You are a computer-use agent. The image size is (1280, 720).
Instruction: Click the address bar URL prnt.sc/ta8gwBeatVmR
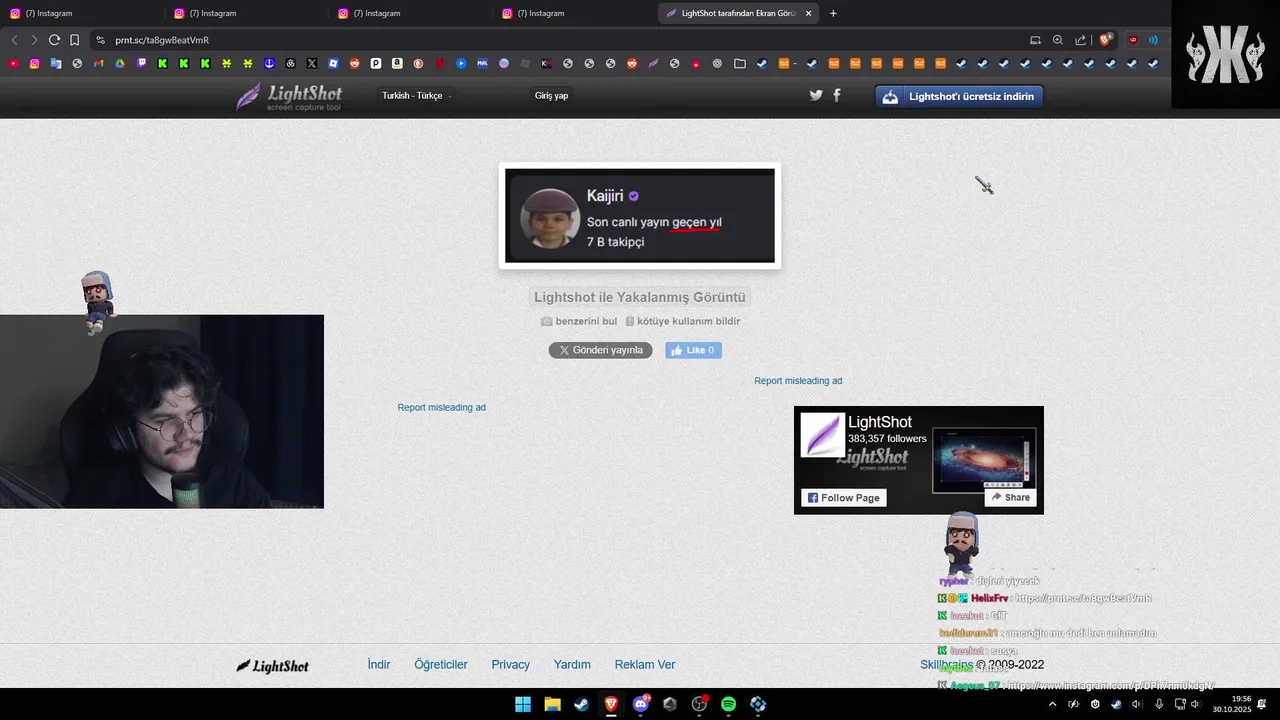pyautogui.click(x=162, y=40)
